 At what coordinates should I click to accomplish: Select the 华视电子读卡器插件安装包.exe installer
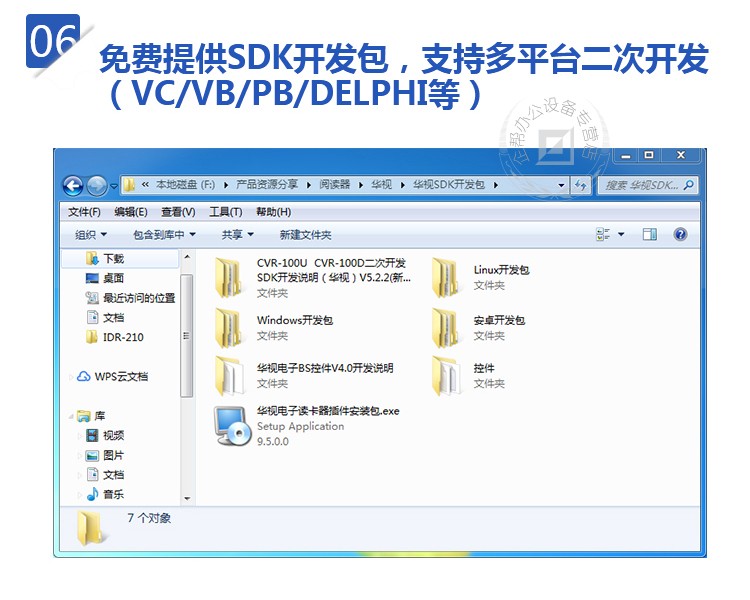tap(232, 425)
